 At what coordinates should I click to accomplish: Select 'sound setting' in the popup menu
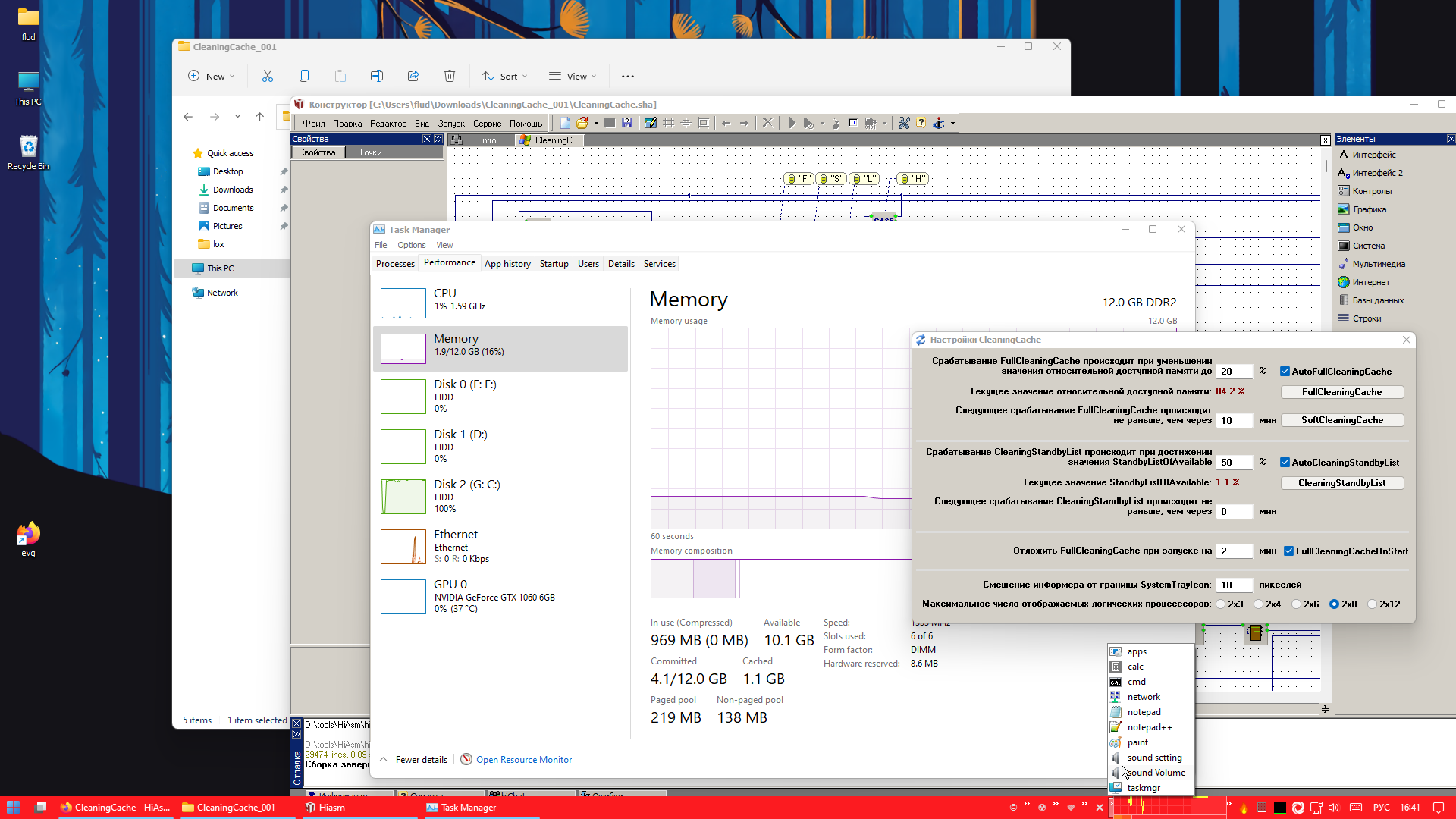(1154, 758)
